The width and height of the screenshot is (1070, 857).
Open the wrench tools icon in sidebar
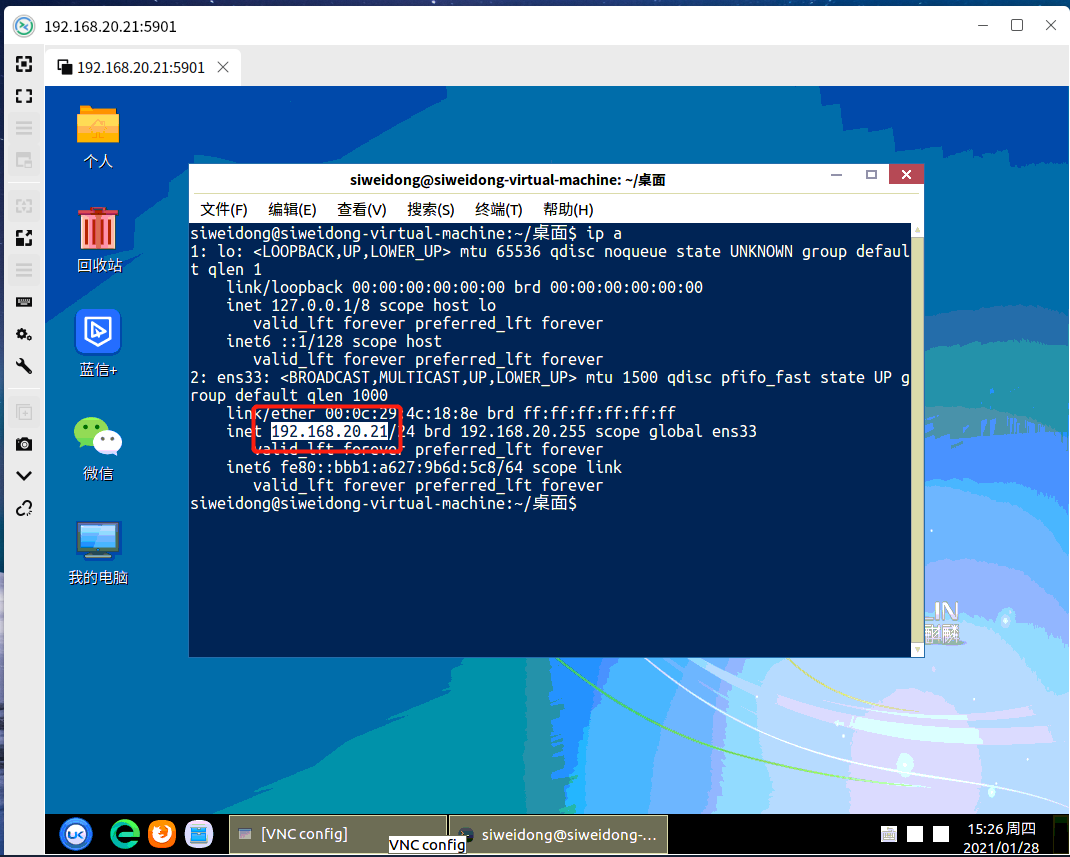click(x=24, y=366)
